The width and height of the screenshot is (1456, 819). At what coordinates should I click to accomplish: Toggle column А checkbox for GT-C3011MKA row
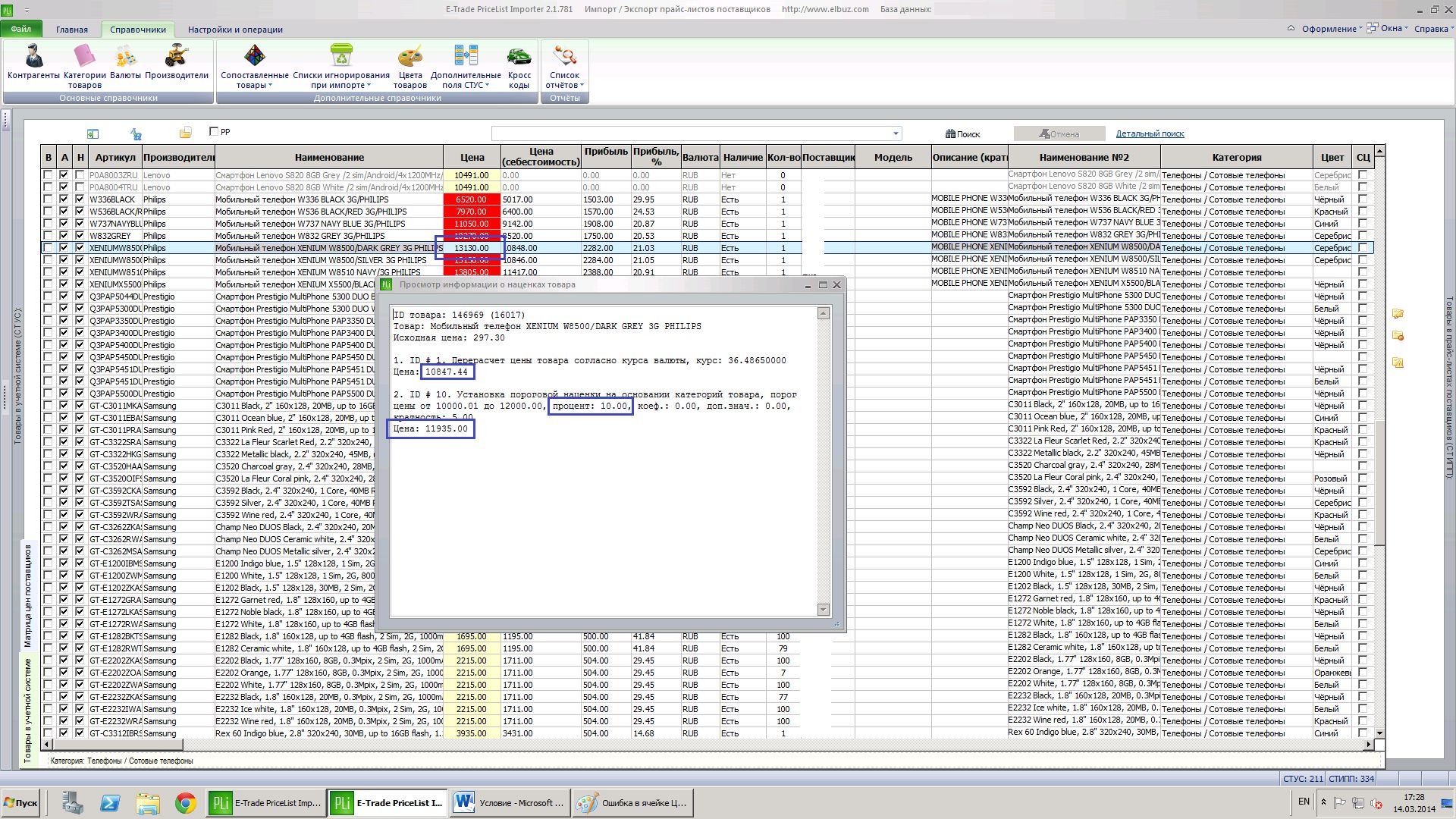pos(64,406)
